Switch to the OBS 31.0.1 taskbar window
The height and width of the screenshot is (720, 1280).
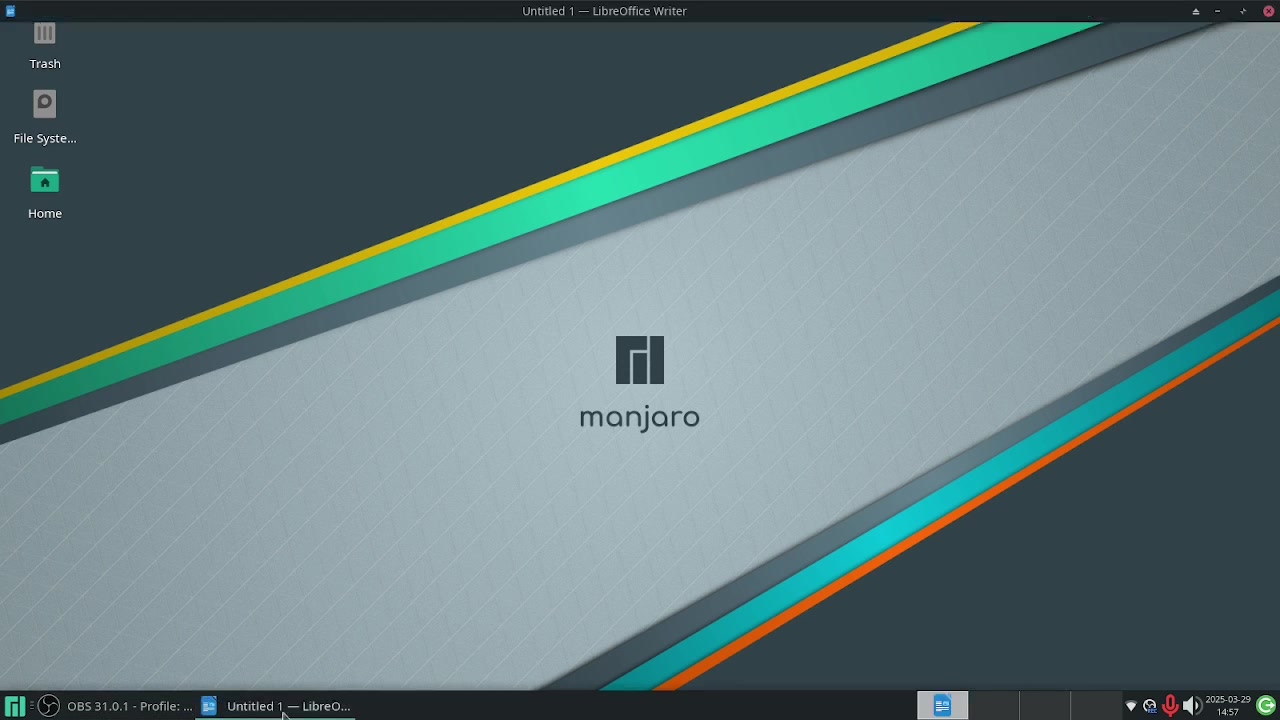click(118, 706)
